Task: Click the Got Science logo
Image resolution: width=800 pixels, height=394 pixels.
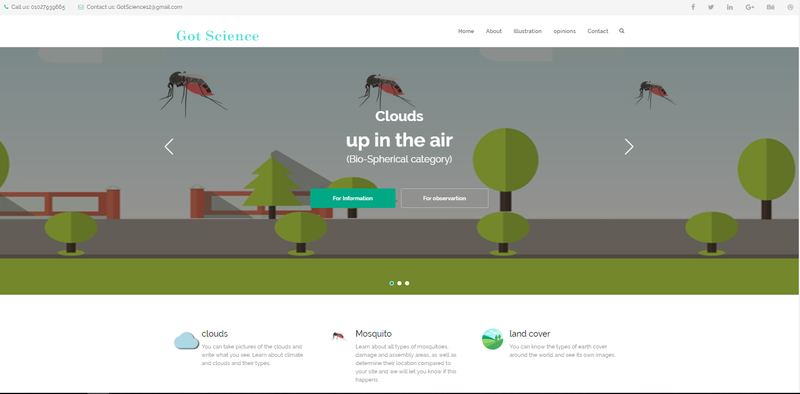Action: (217, 36)
